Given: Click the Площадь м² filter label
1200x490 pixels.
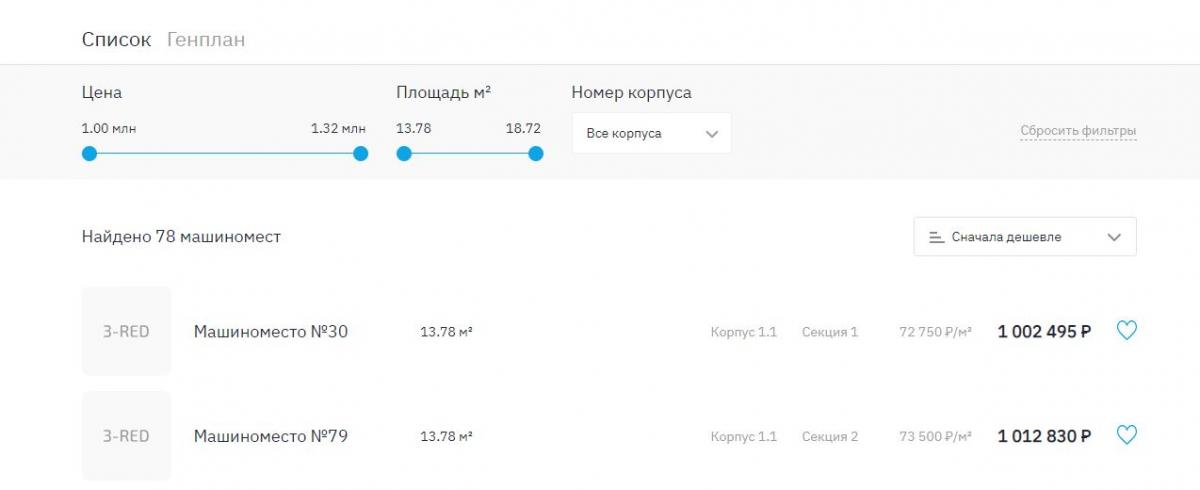Looking at the screenshot, I should (x=443, y=92).
